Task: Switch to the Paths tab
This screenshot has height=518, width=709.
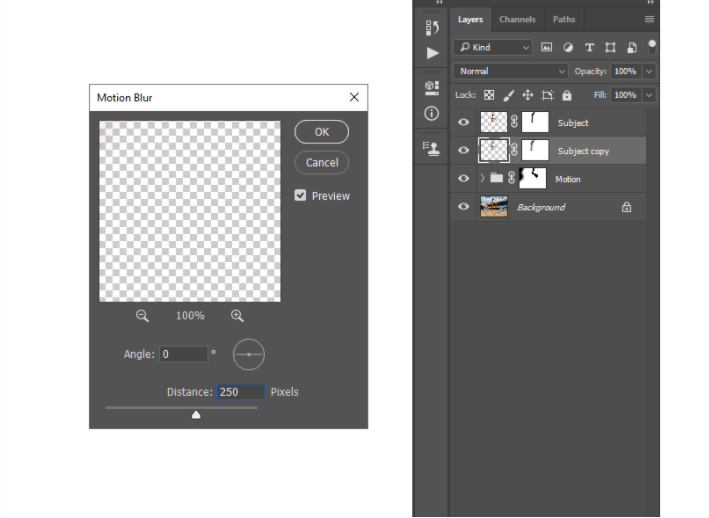Action: (x=564, y=19)
